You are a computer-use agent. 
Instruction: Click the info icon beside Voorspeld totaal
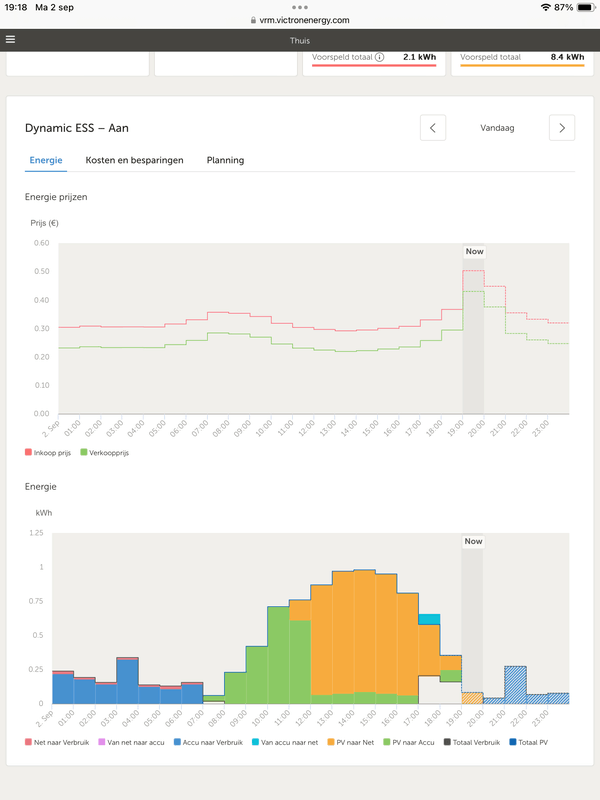click(380, 58)
